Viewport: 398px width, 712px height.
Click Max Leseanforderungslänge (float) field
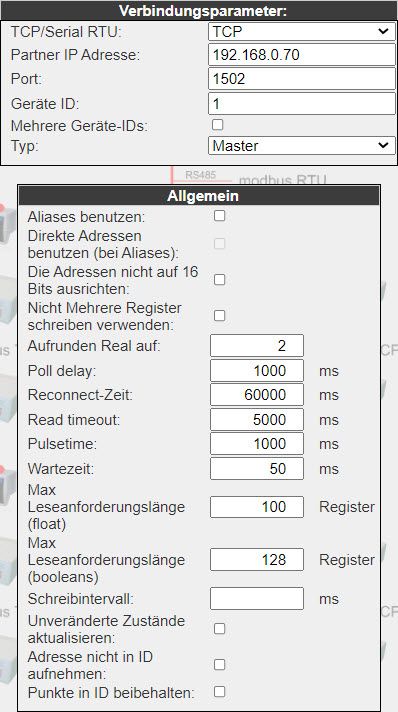coord(257,507)
